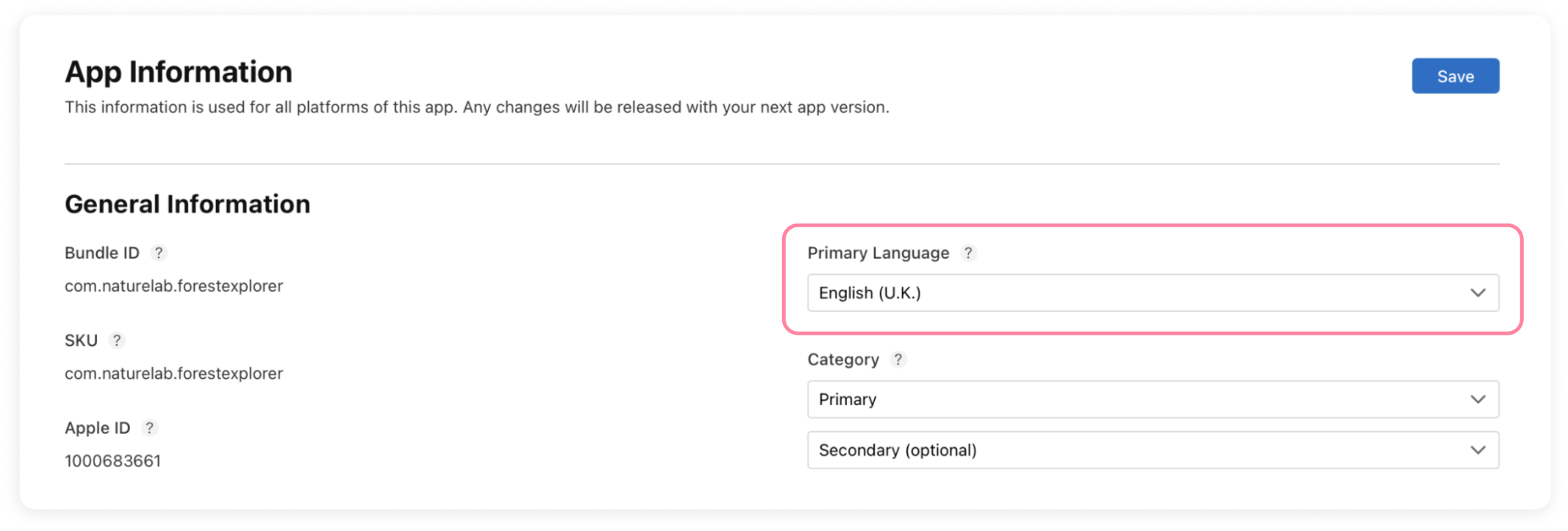
Task: Click the Apple ID help icon
Action: (149, 428)
